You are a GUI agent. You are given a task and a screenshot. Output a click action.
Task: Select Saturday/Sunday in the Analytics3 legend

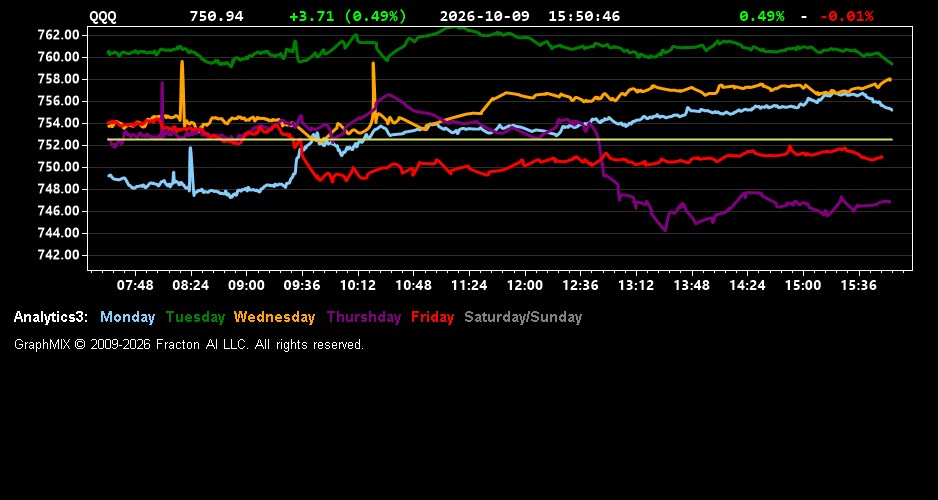click(x=523, y=318)
